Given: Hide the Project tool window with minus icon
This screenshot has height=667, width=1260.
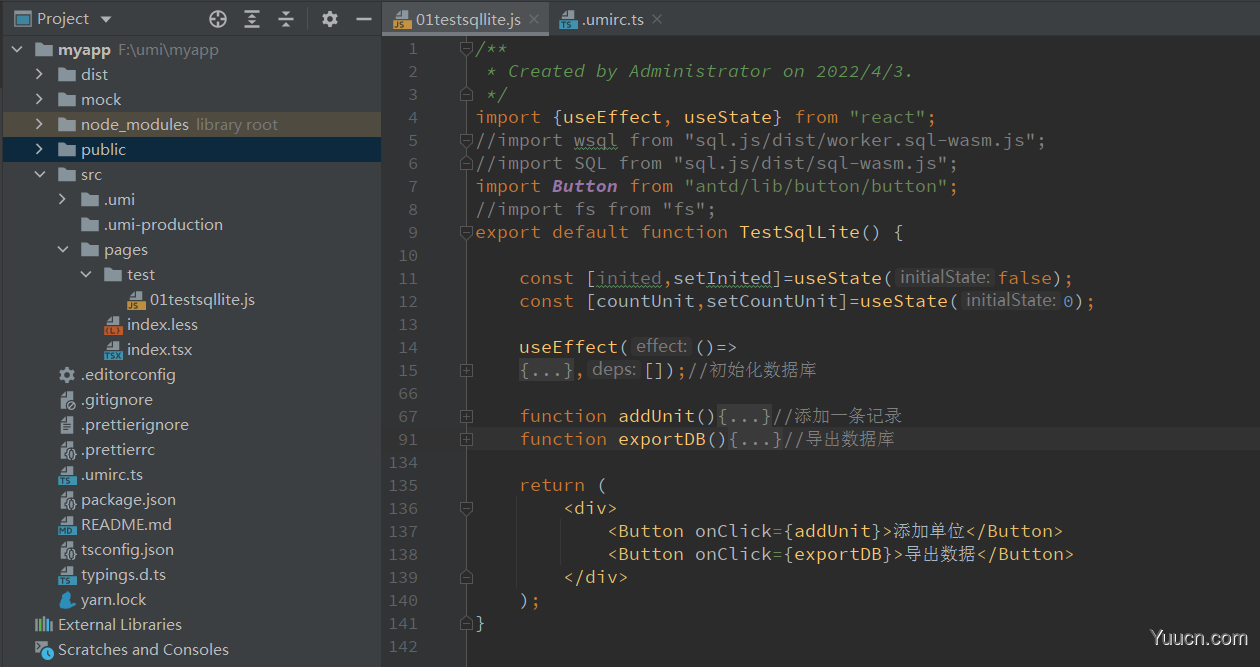Looking at the screenshot, I should (x=364, y=19).
